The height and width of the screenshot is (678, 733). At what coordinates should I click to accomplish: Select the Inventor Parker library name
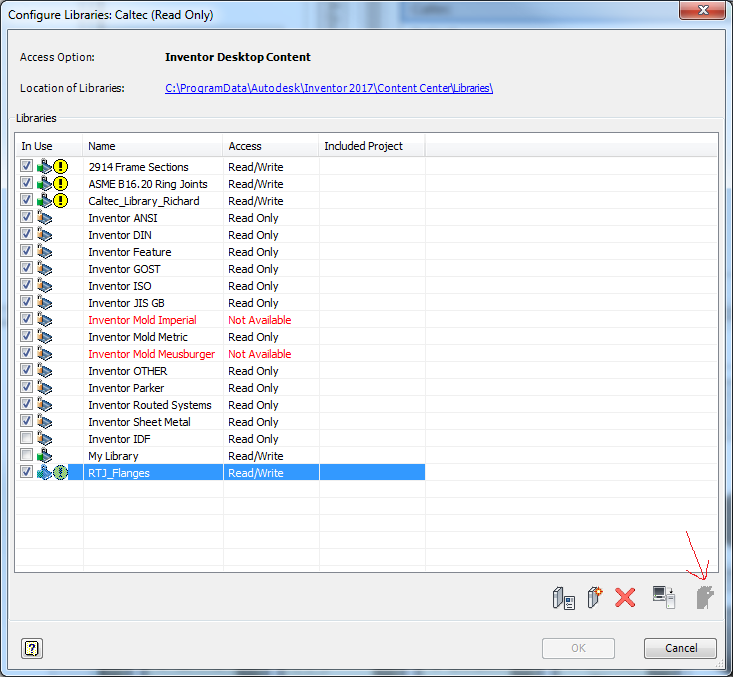[126, 388]
